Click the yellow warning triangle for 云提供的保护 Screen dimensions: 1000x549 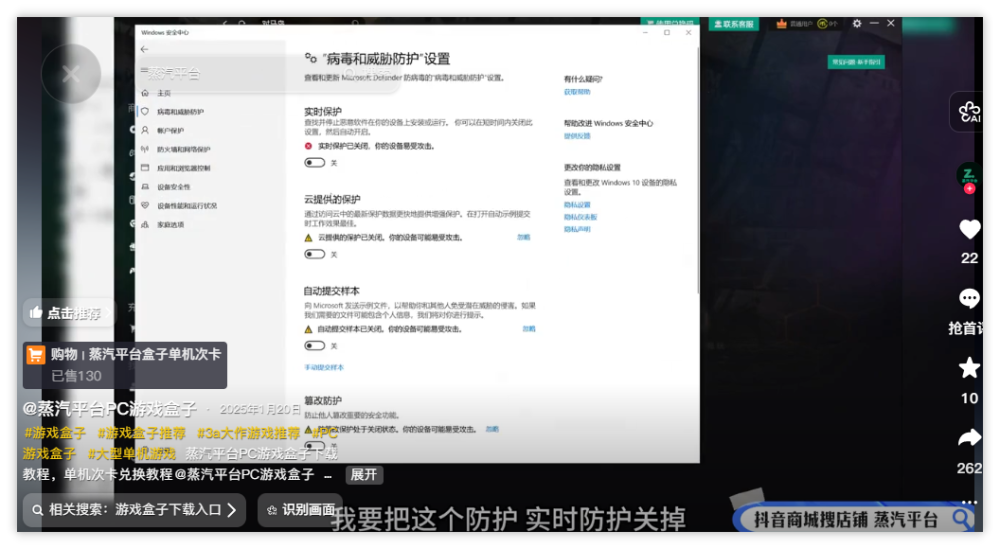[309, 238]
